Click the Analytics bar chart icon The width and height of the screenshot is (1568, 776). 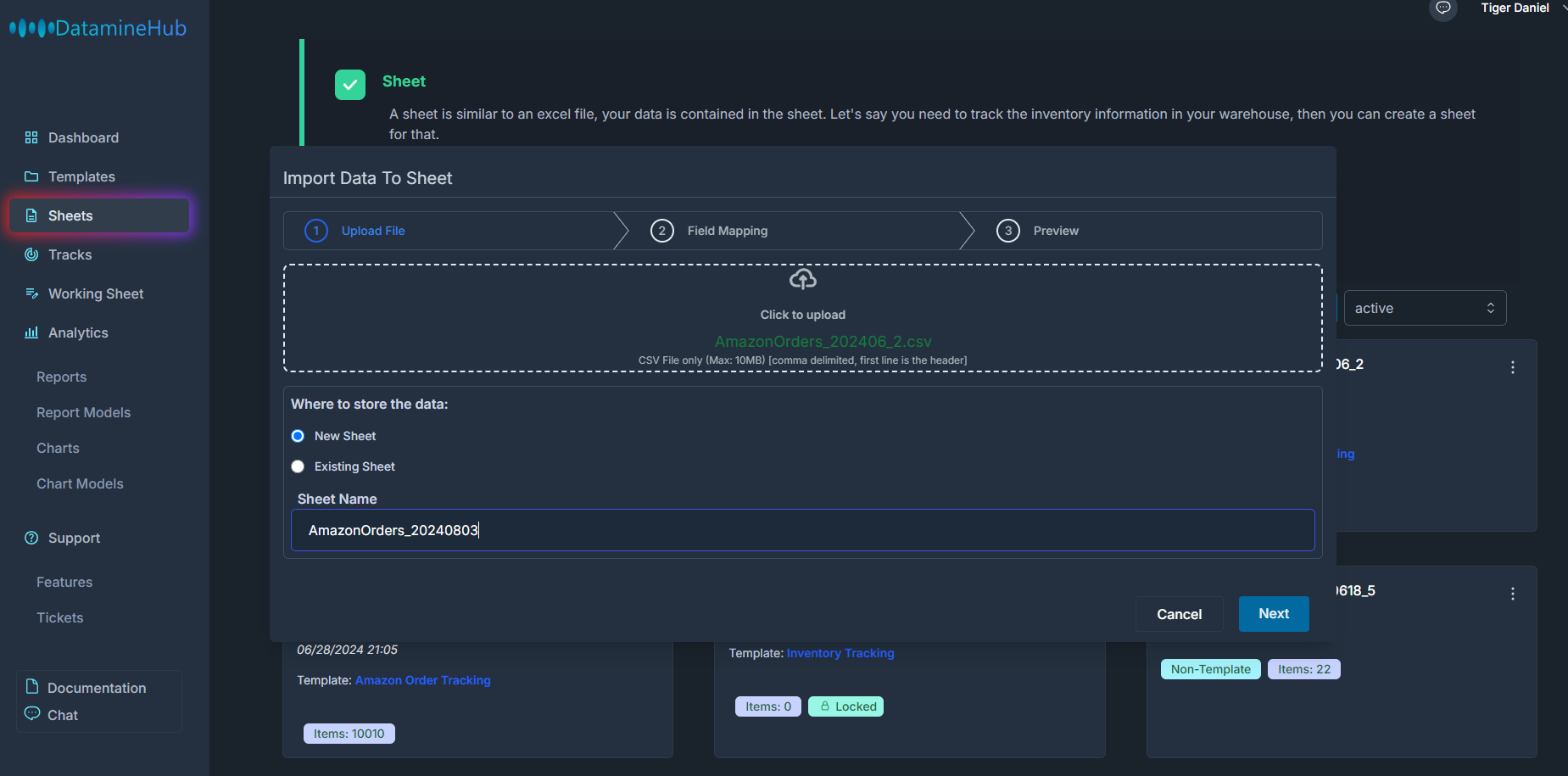pyautogui.click(x=31, y=332)
